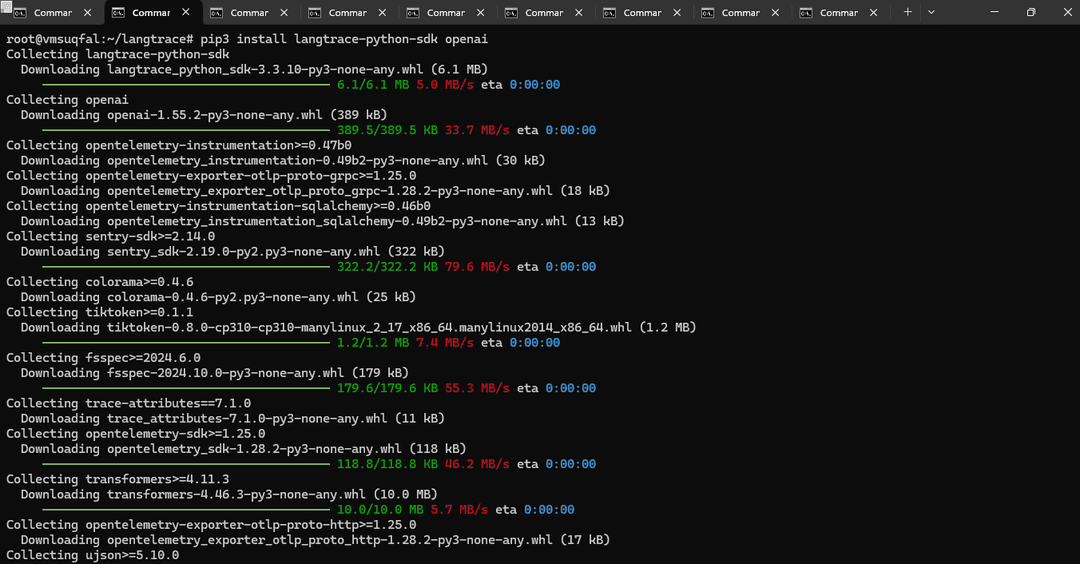Select the fourth terminal tab
1080x564 pixels.
347,13
